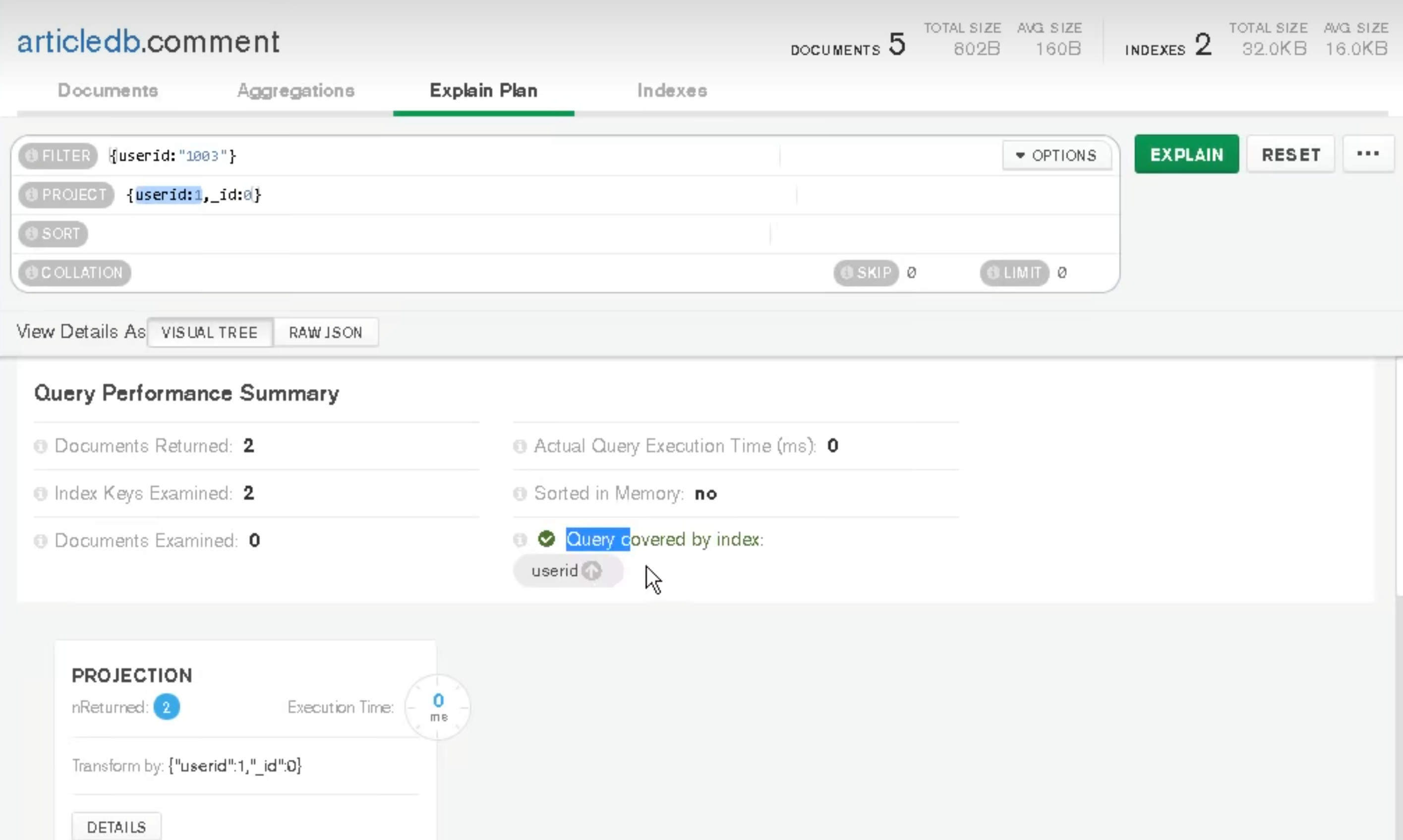This screenshot has height=840, width=1403.
Task: Open the three-dot more options menu
Action: click(1368, 154)
